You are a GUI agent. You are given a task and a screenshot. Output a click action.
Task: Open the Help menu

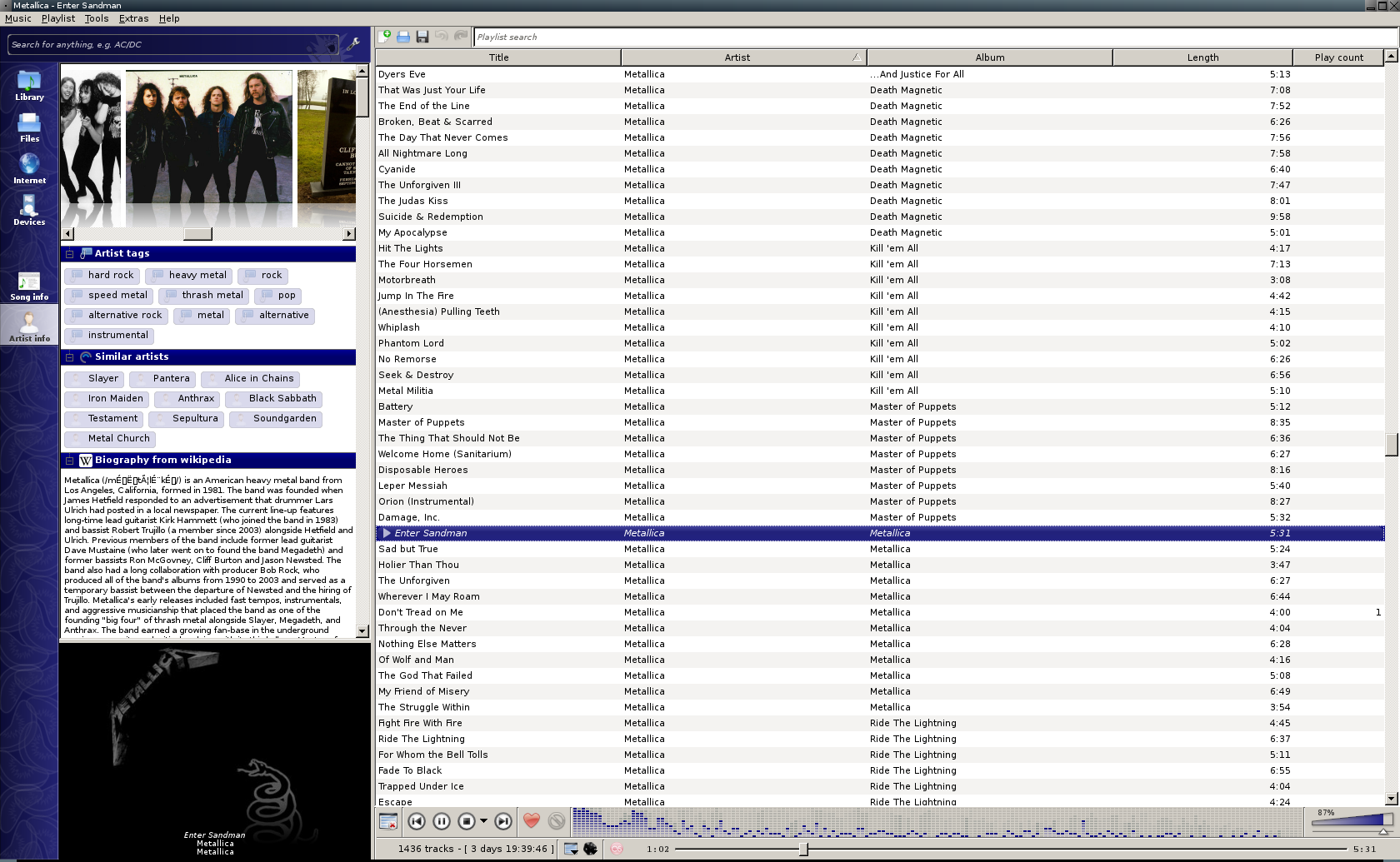point(169,18)
